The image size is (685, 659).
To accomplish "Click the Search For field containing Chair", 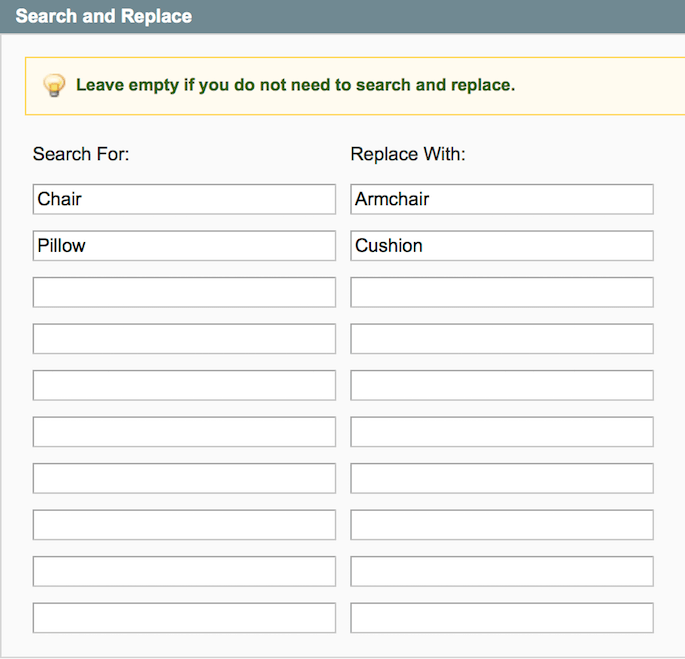I will (x=184, y=199).
